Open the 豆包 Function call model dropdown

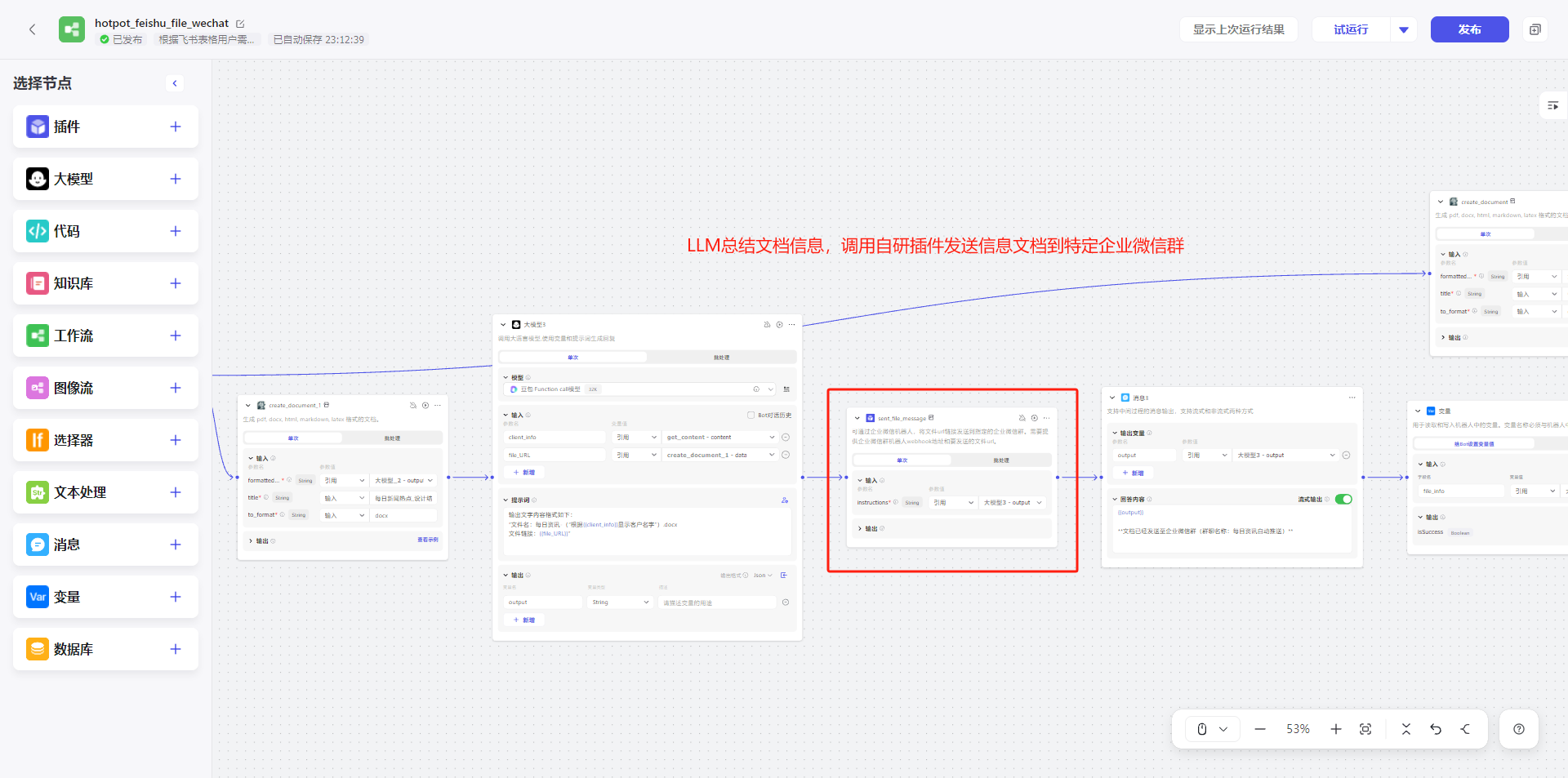(641, 389)
